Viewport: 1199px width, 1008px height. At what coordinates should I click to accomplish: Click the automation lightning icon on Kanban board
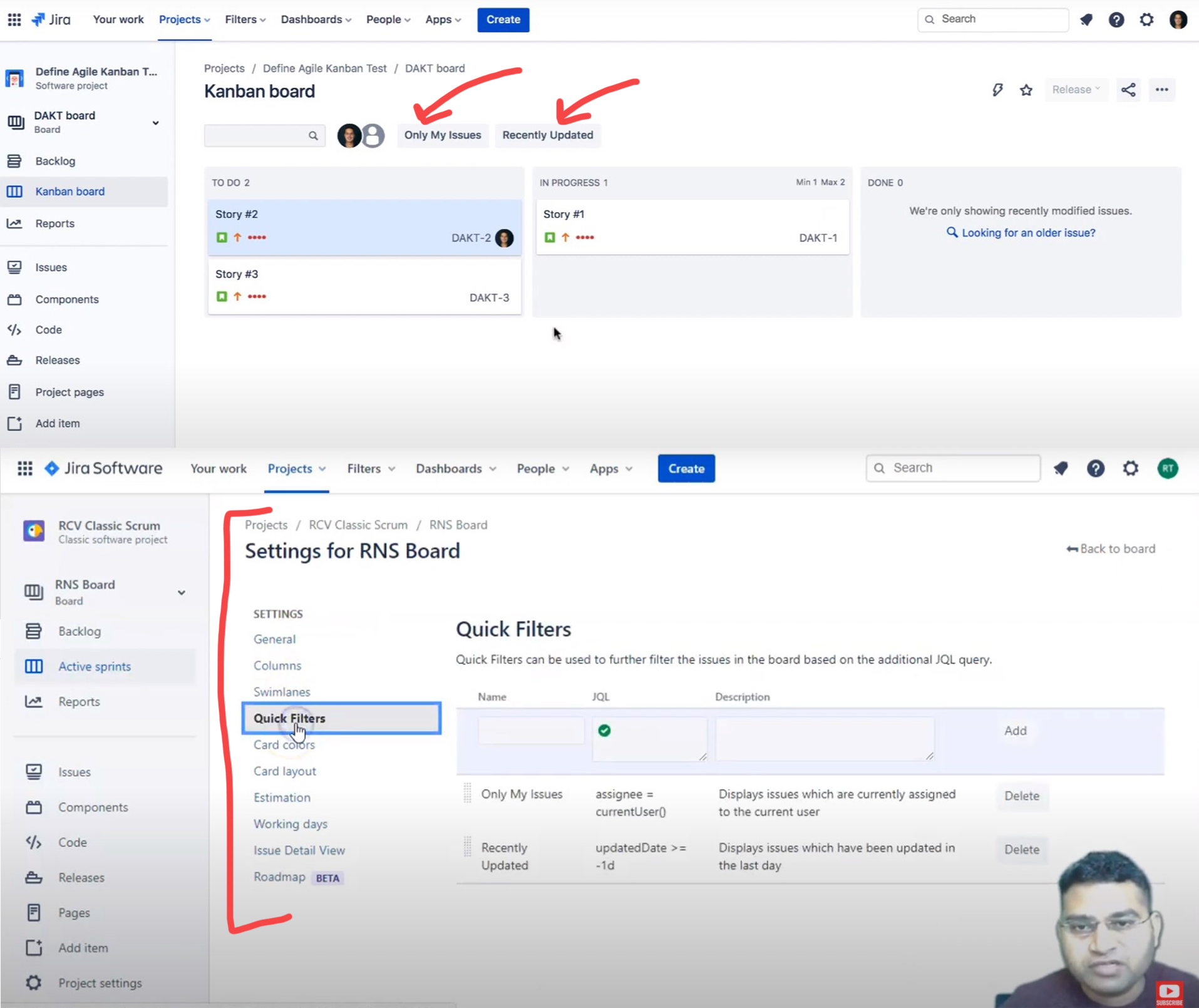(x=997, y=90)
